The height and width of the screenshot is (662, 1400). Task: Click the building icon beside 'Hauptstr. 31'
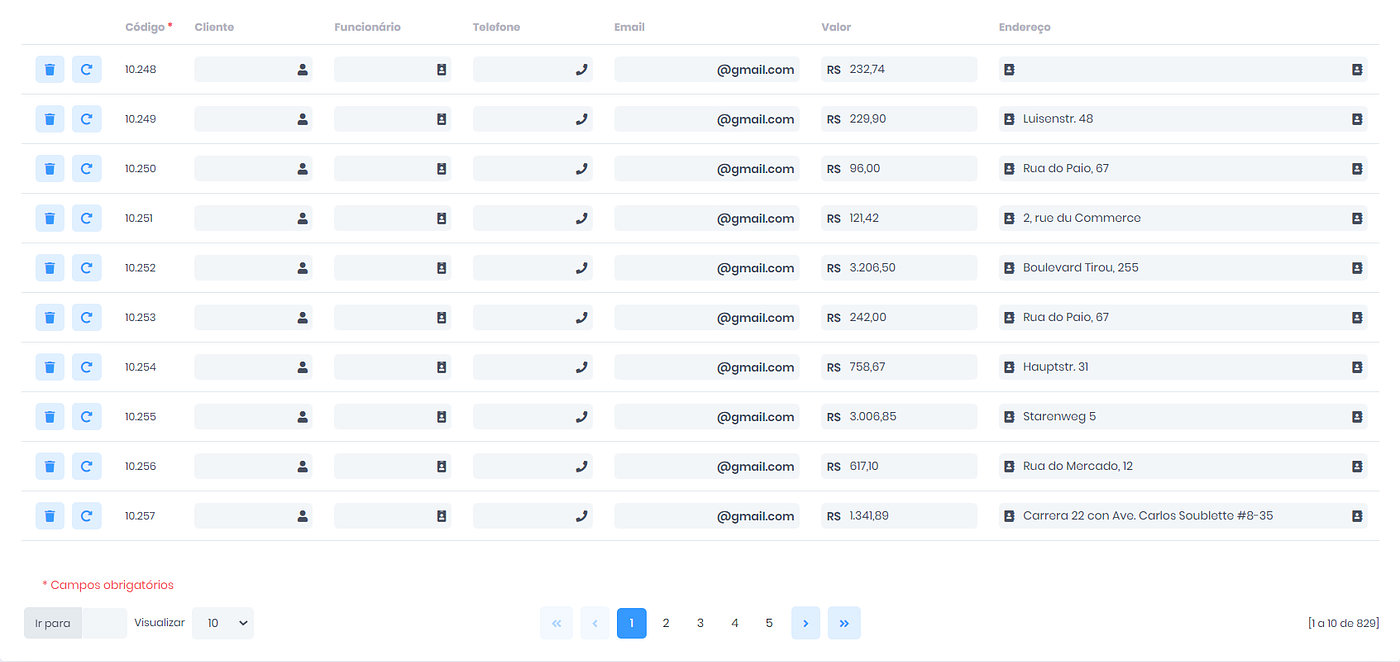coord(1009,366)
